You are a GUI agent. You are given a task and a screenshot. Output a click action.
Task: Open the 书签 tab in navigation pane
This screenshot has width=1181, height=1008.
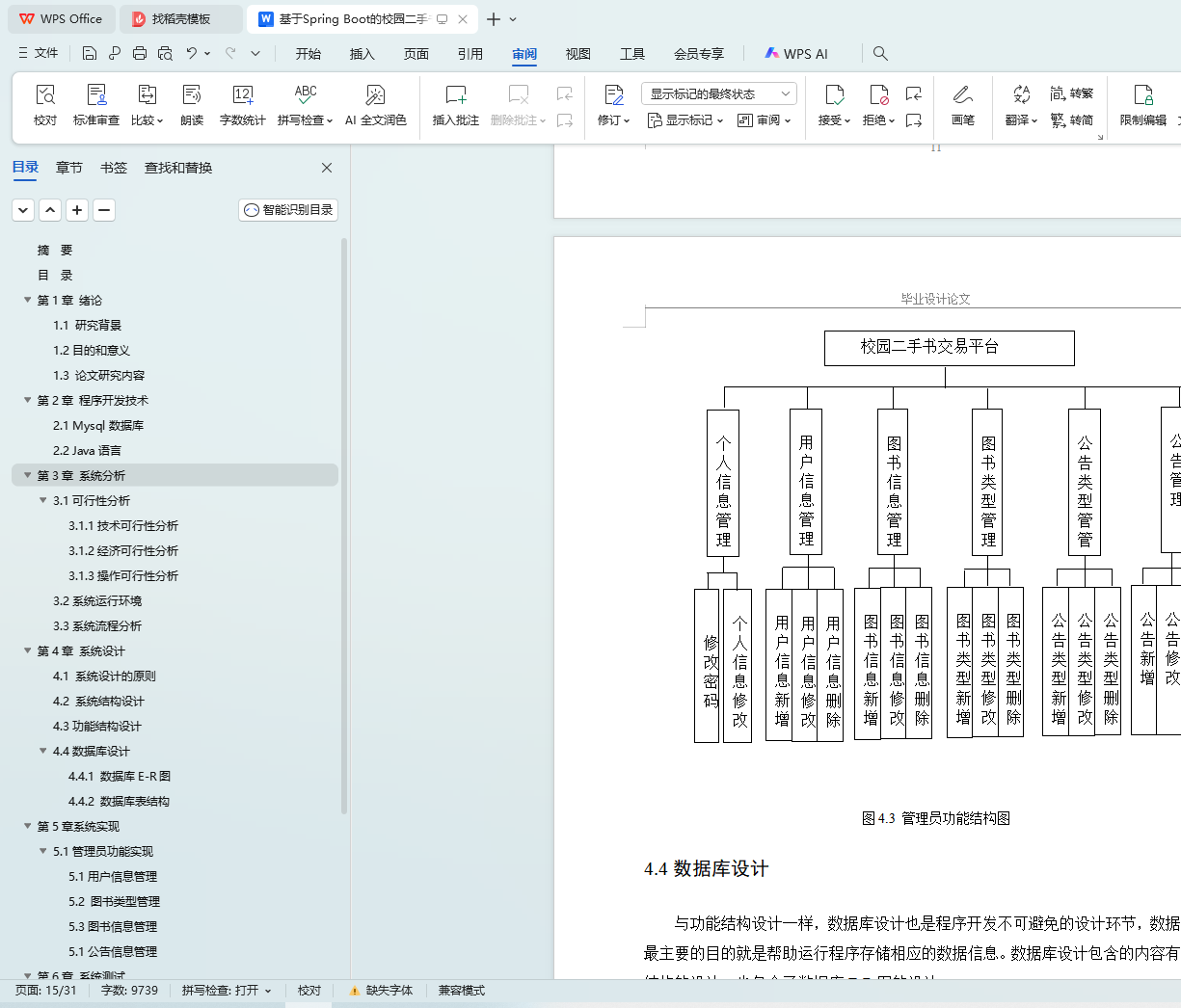pos(114,168)
